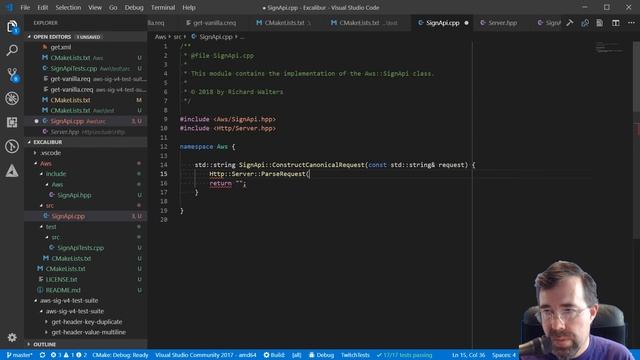Collapse the Open Editors section
This screenshot has height=360, width=640.
click(29, 37)
